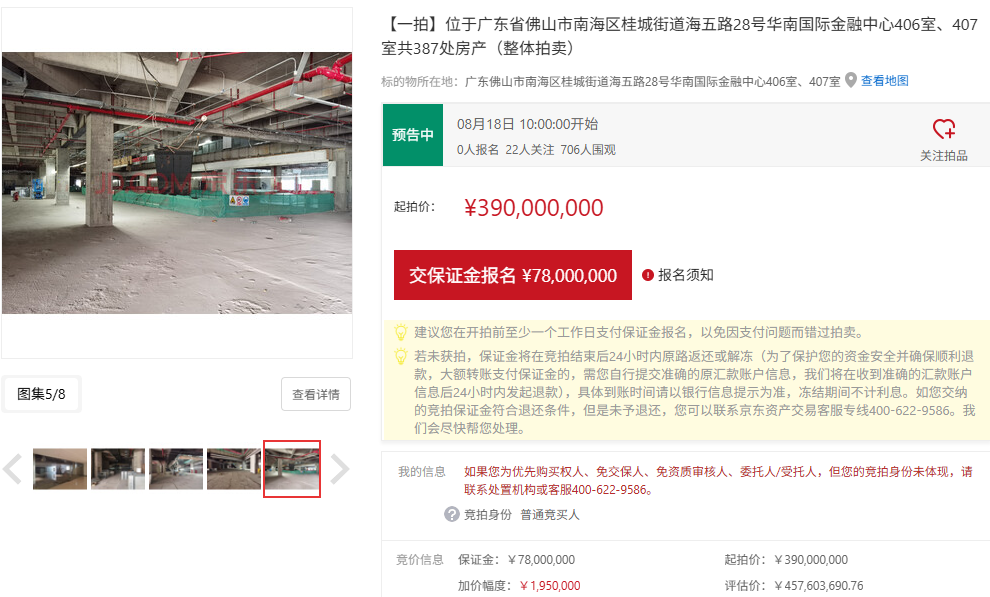Open the 查看地图 map link

(x=885, y=81)
